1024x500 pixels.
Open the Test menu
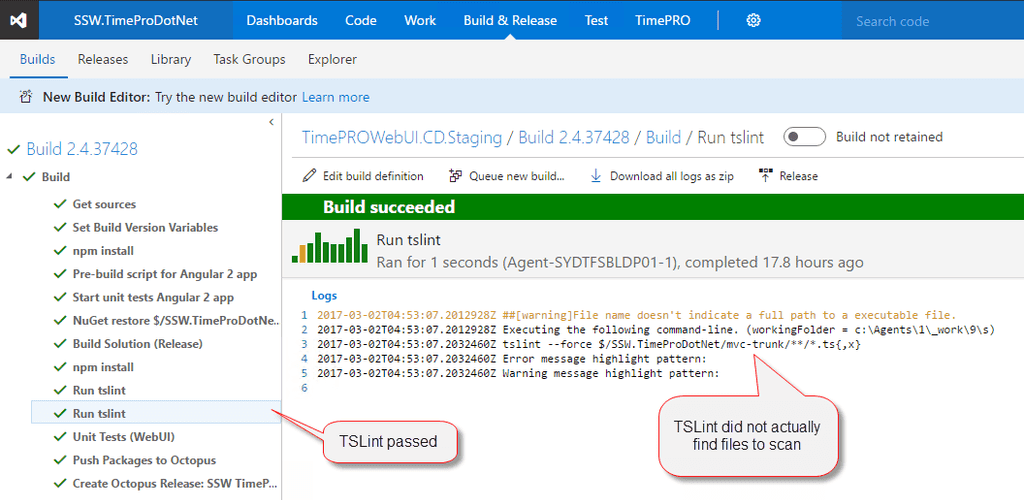(x=596, y=20)
